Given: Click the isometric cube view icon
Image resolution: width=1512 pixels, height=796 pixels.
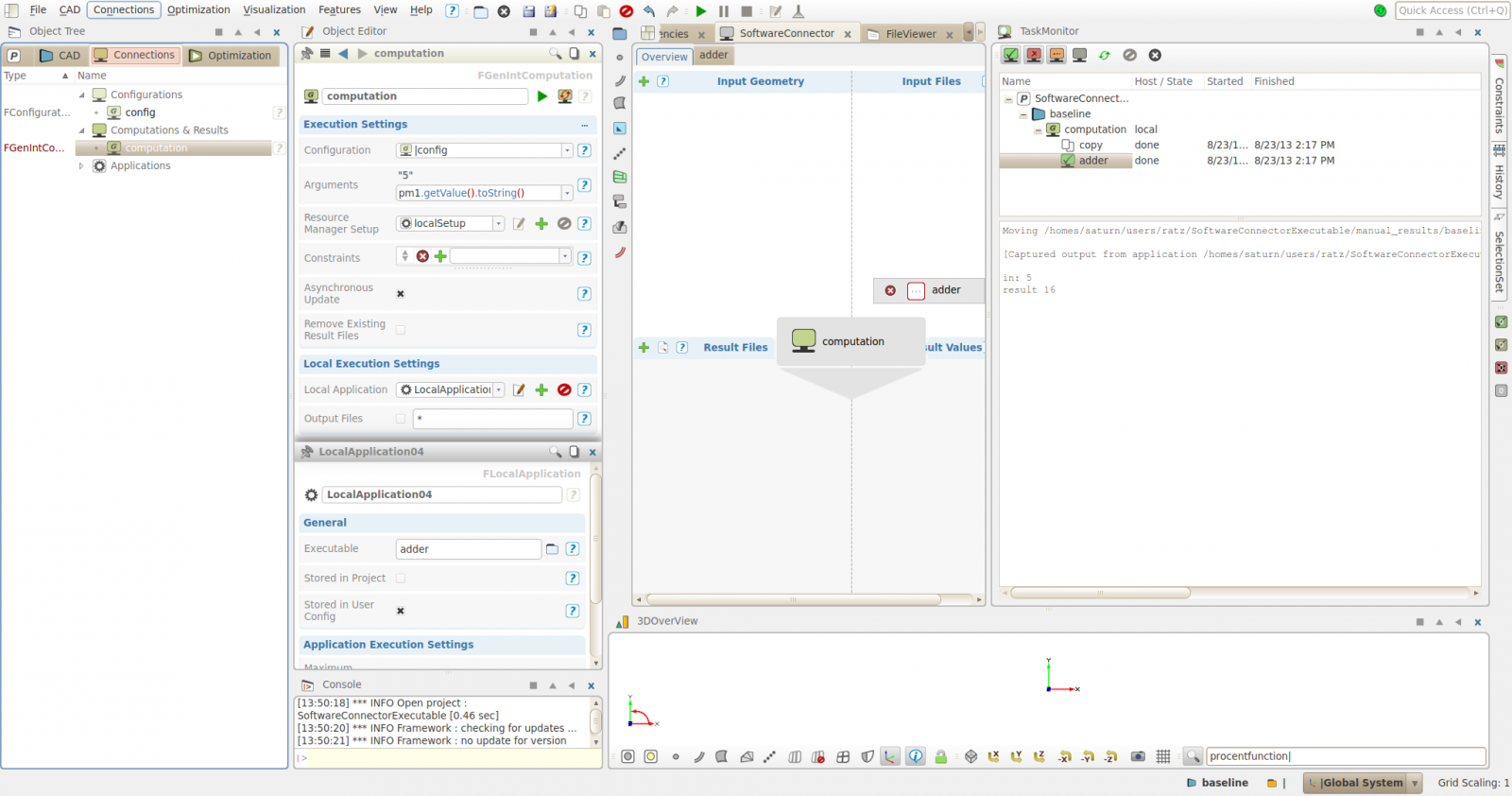Looking at the screenshot, I should (x=971, y=756).
